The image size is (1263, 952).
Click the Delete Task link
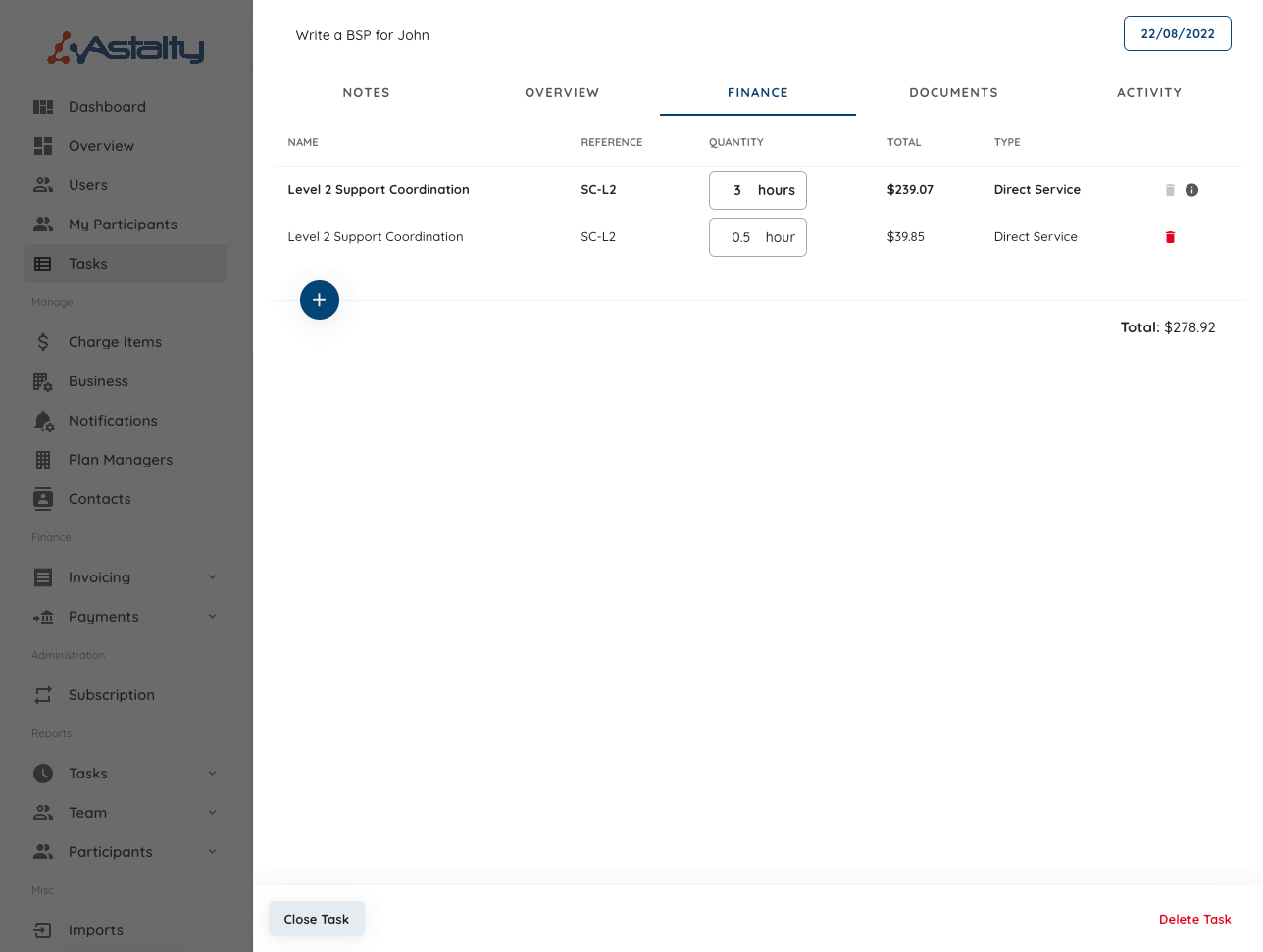[x=1194, y=919]
